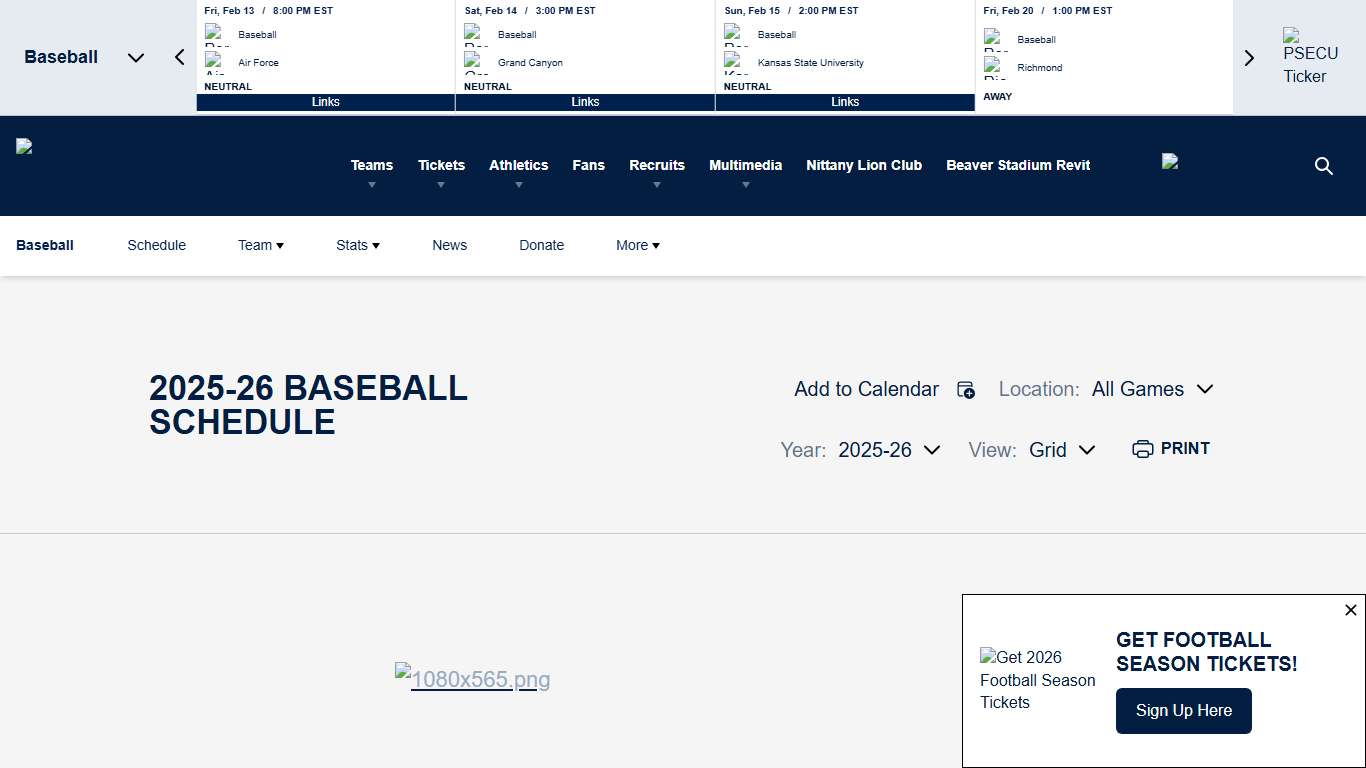Expand the Baseball sport selector chevron
Image resolution: width=1366 pixels, height=768 pixels.
point(136,57)
